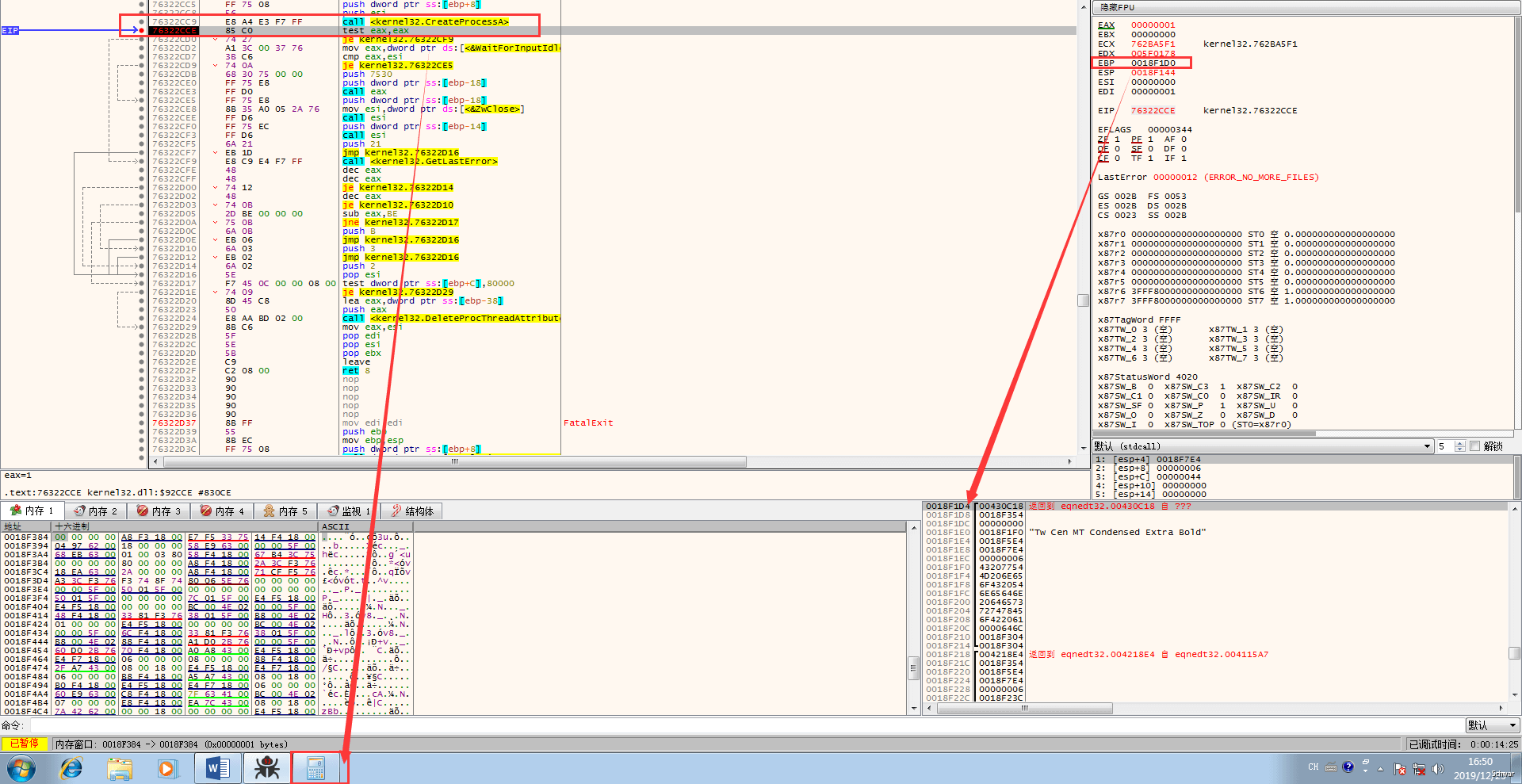Switch to Word from the taskbar
Viewport: 1522px width, 784px height.
(x=217, y=768)
